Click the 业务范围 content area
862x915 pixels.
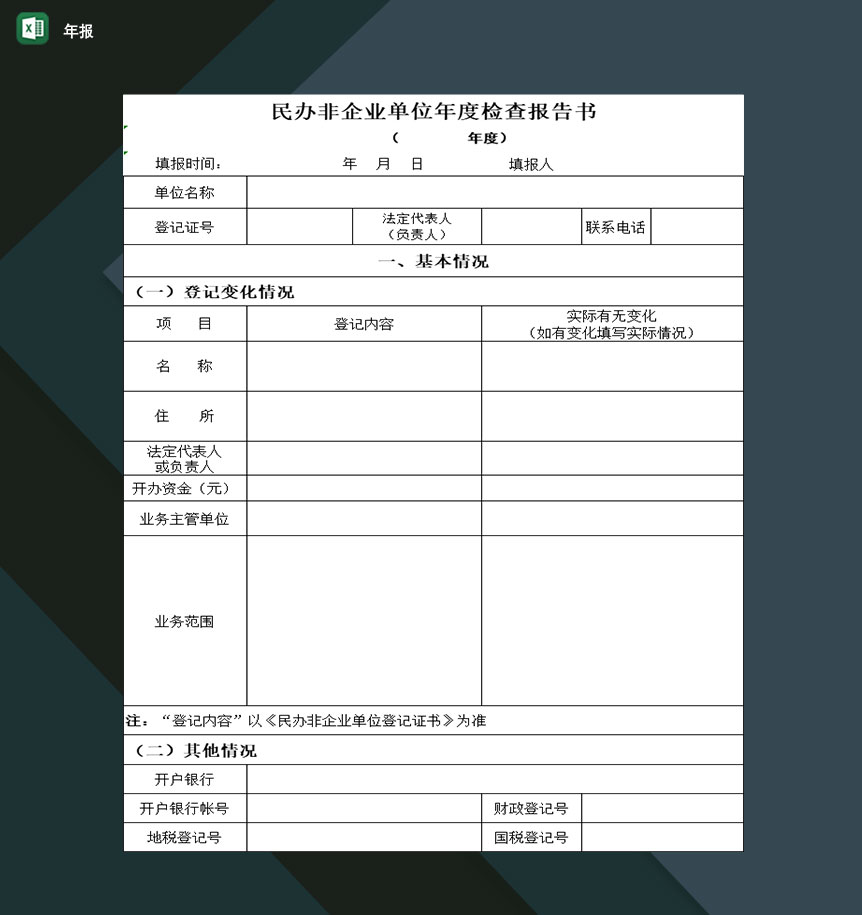pyautogui.click(x=364, y=618)
